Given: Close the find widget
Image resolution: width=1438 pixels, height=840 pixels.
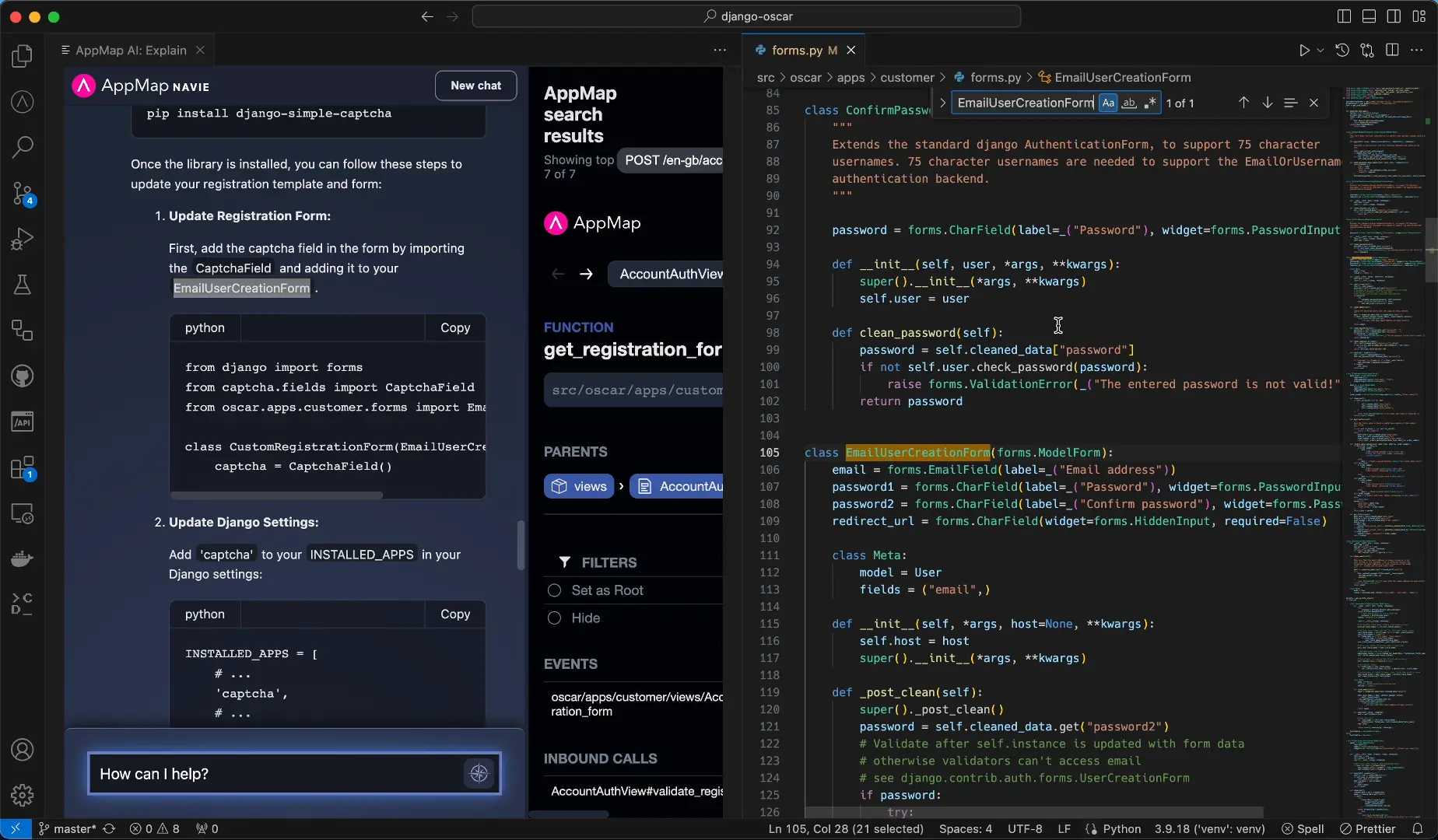Looking at the screenshot, I should coord(1313,103).
